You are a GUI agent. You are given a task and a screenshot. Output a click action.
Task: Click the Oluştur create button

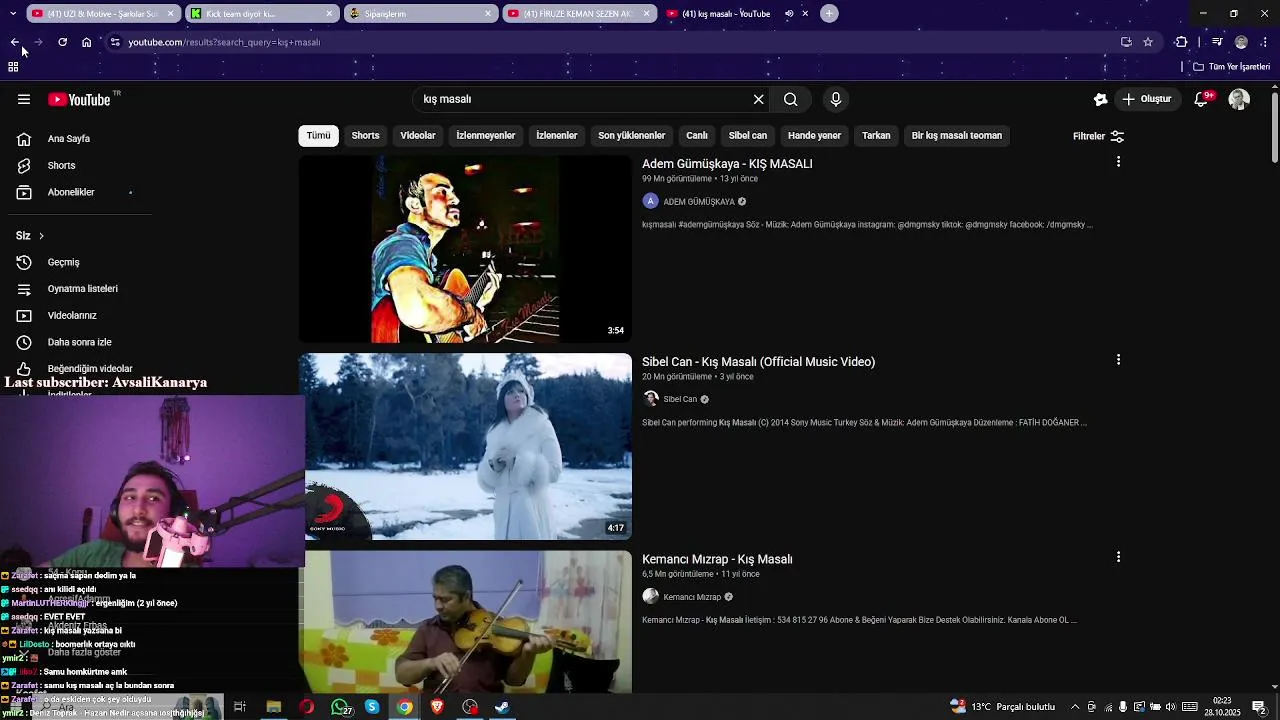click(x=1147, y=99)
